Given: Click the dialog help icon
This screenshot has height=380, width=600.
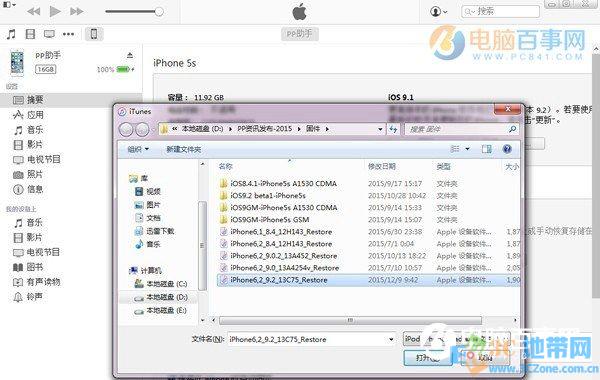Looking at the screenshot, I should pyautogui.click(x=507, y=149).
